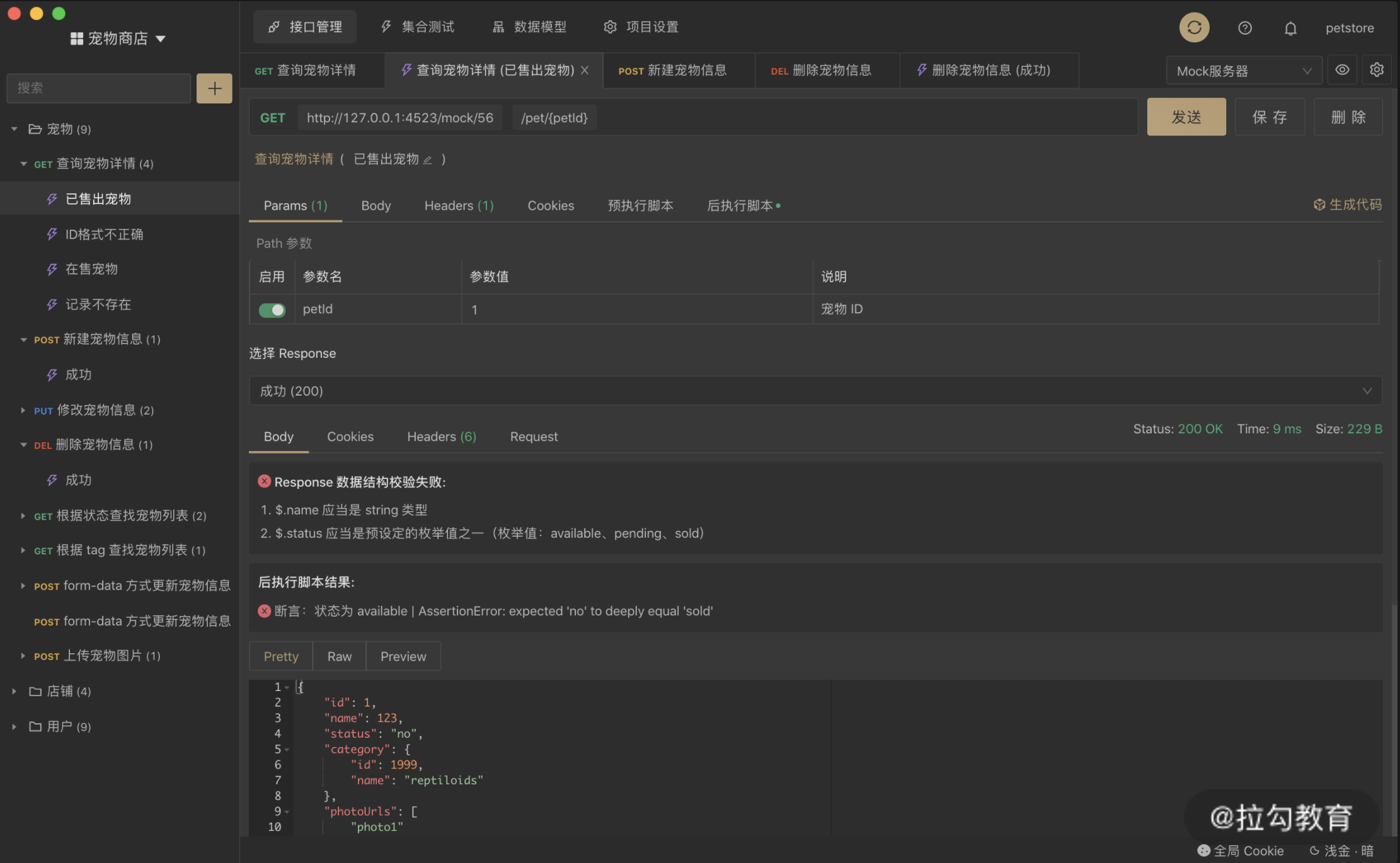The image size is (1400, 863).
Task: Click the 搜索 search field
Action: [98, 88]
